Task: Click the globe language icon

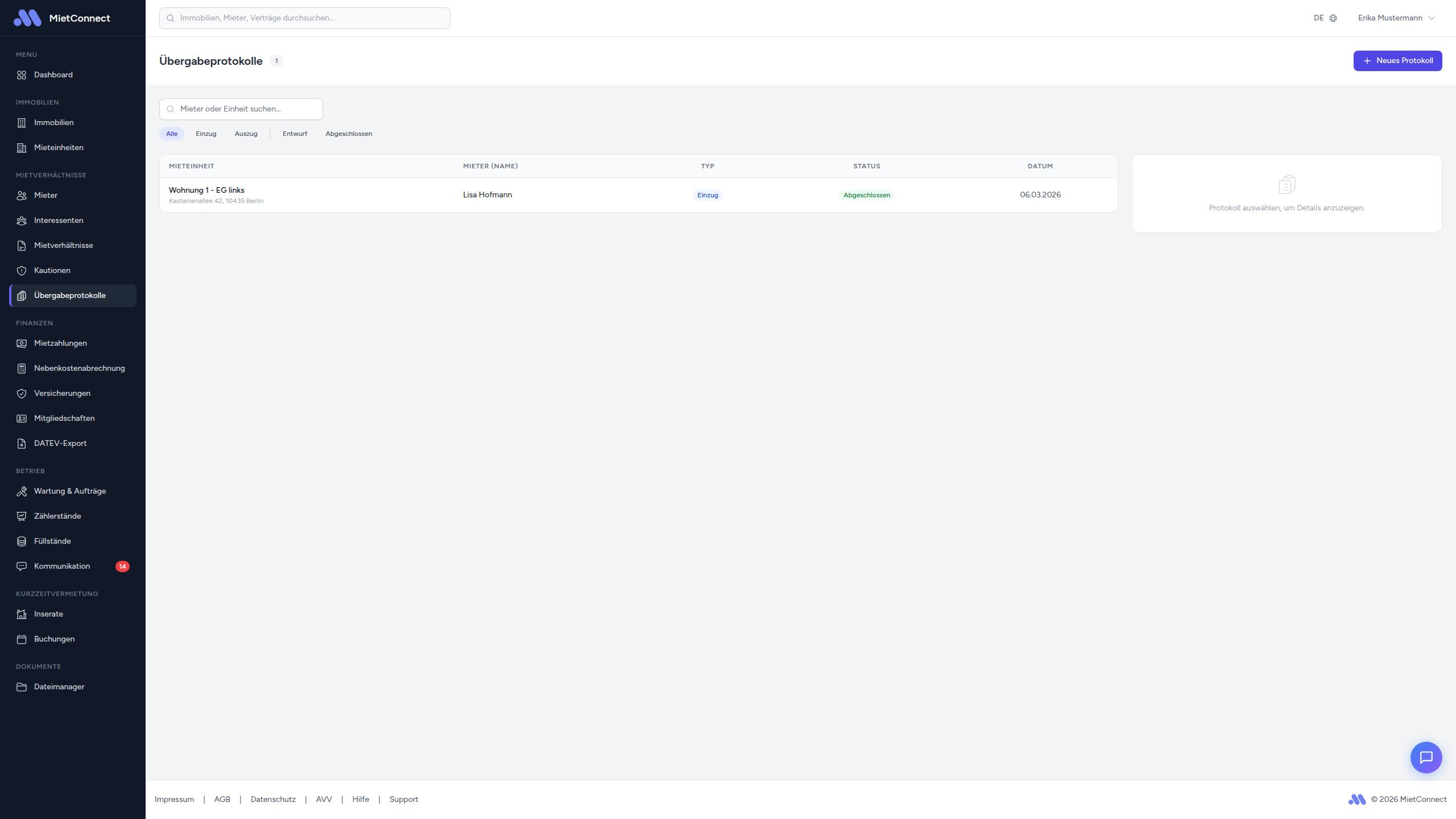Action: point(1333,18)
